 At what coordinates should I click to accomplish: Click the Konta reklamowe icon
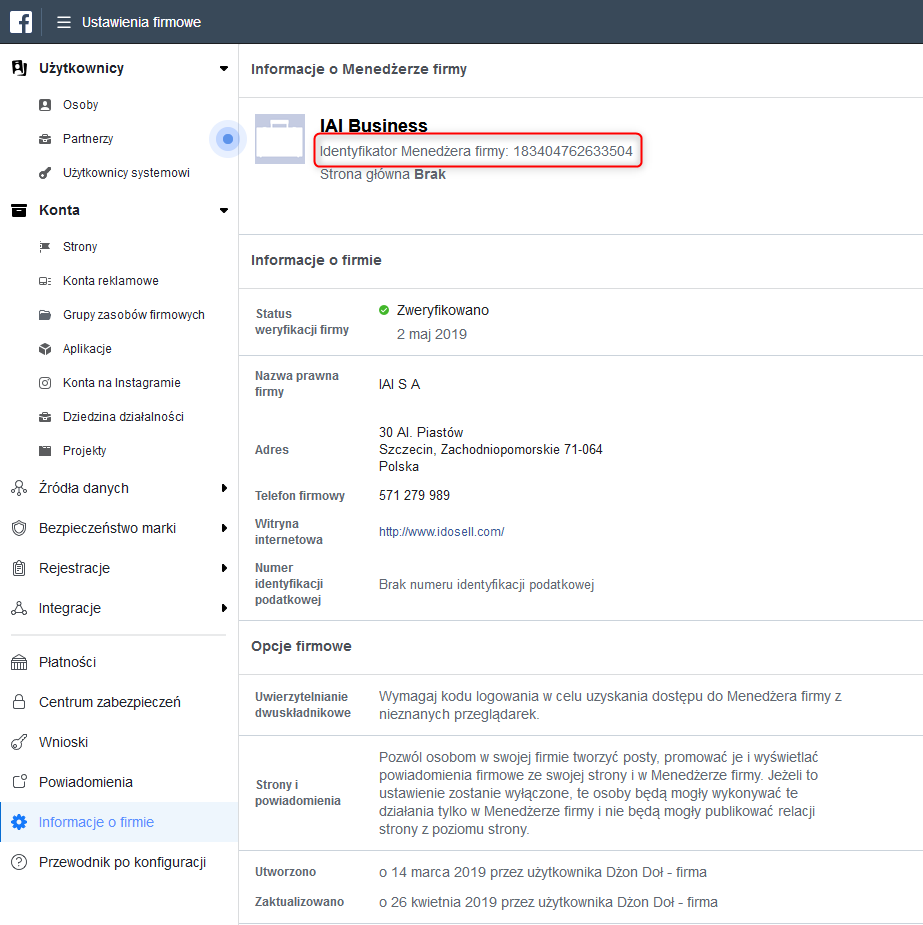45,281
